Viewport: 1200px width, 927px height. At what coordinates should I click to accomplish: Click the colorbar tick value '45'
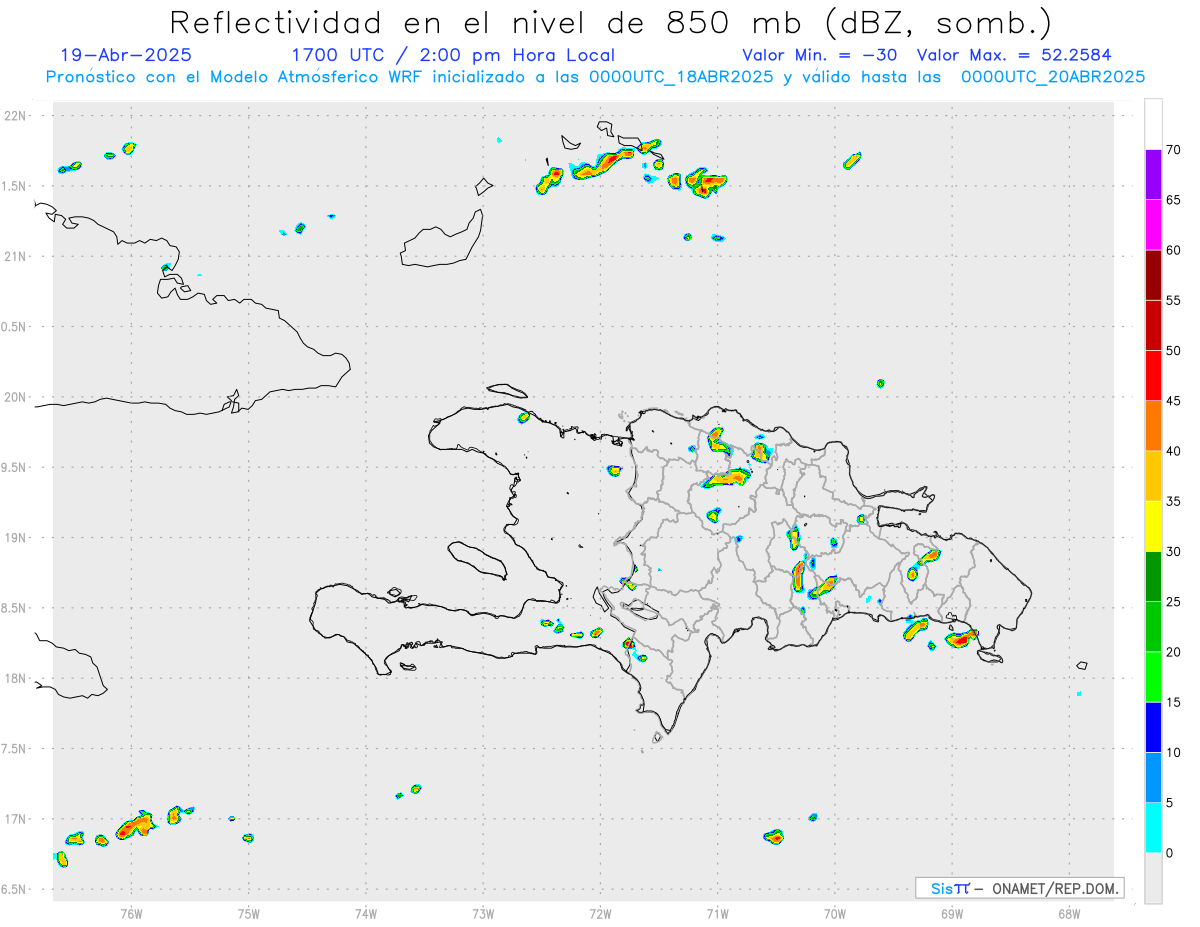pos(1173,401)
